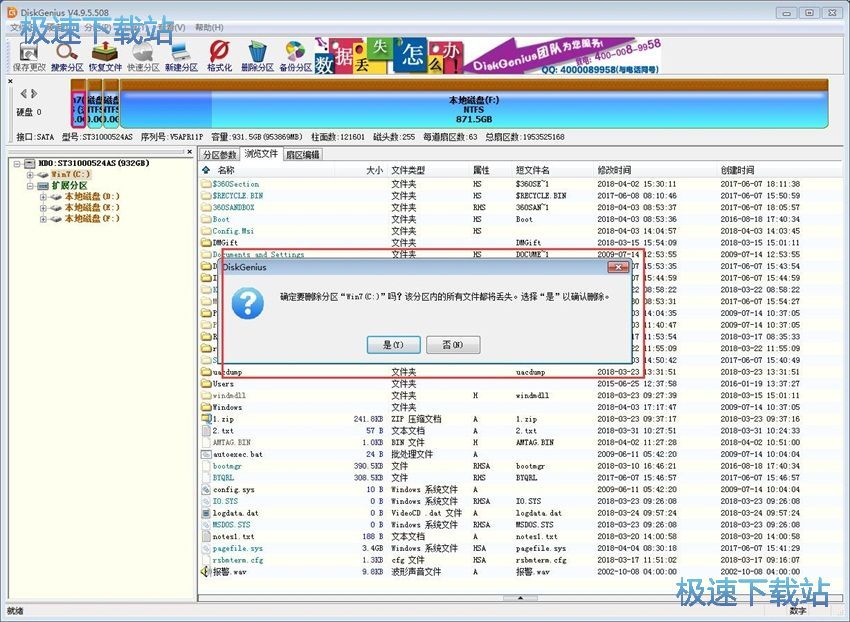Image resolution: width=850 pixels, height=622 pixels.
Task: Click the up-folder arrow beside 名称
Action: pyautogui.click(x=205, y=170)
